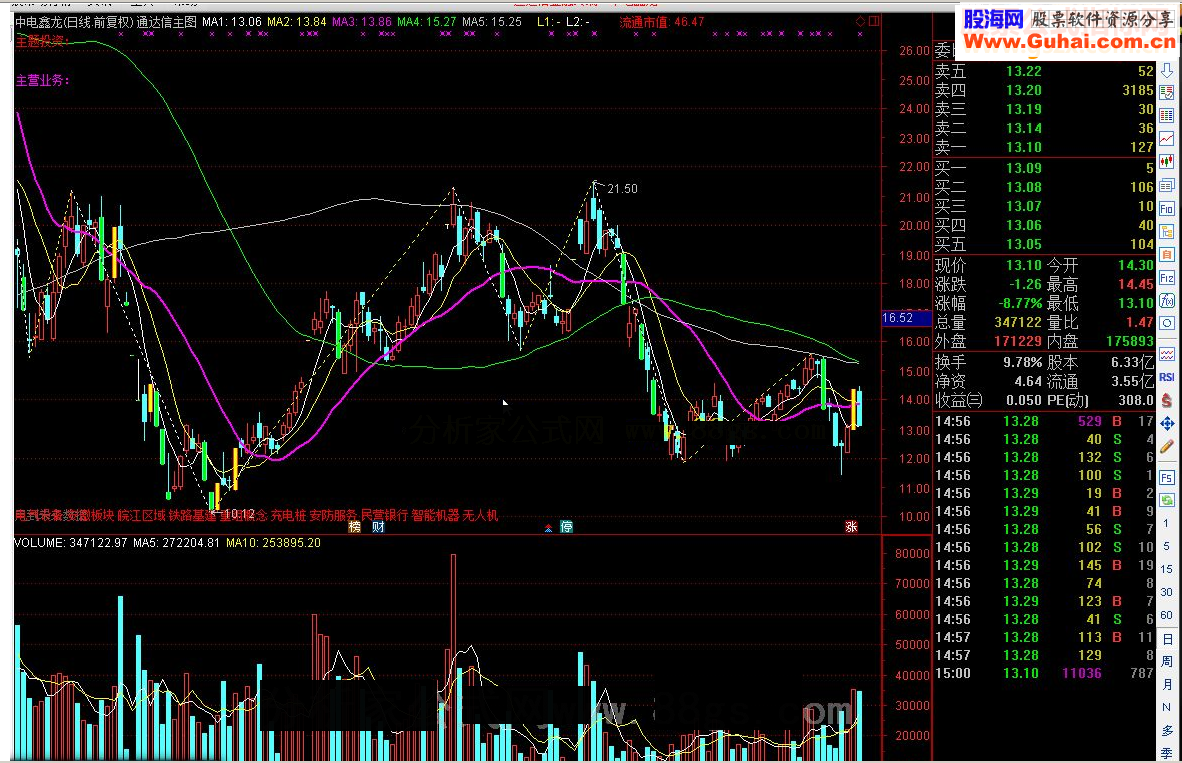
Task: Click the red S icon below RSI
Action: click(1167, 400)
